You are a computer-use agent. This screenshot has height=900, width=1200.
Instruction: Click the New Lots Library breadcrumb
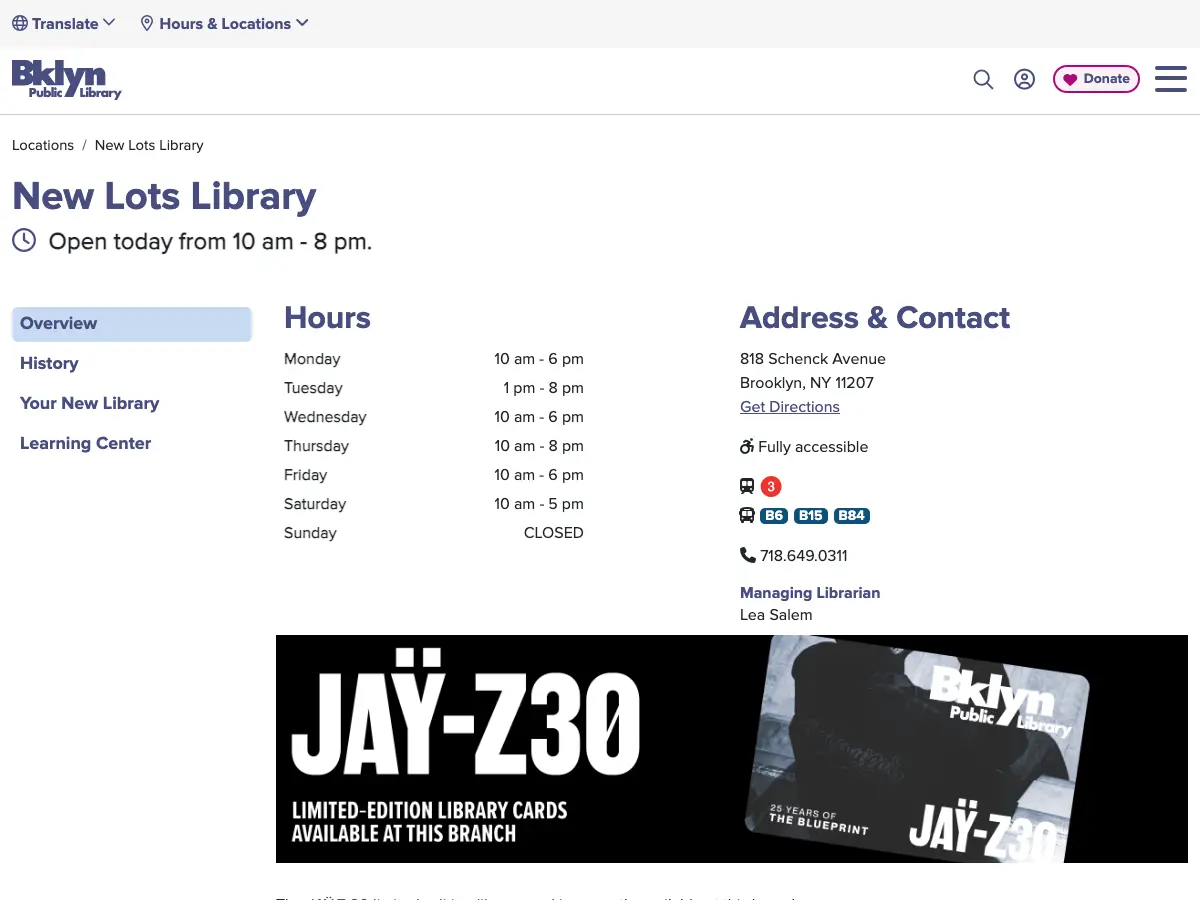149,145
